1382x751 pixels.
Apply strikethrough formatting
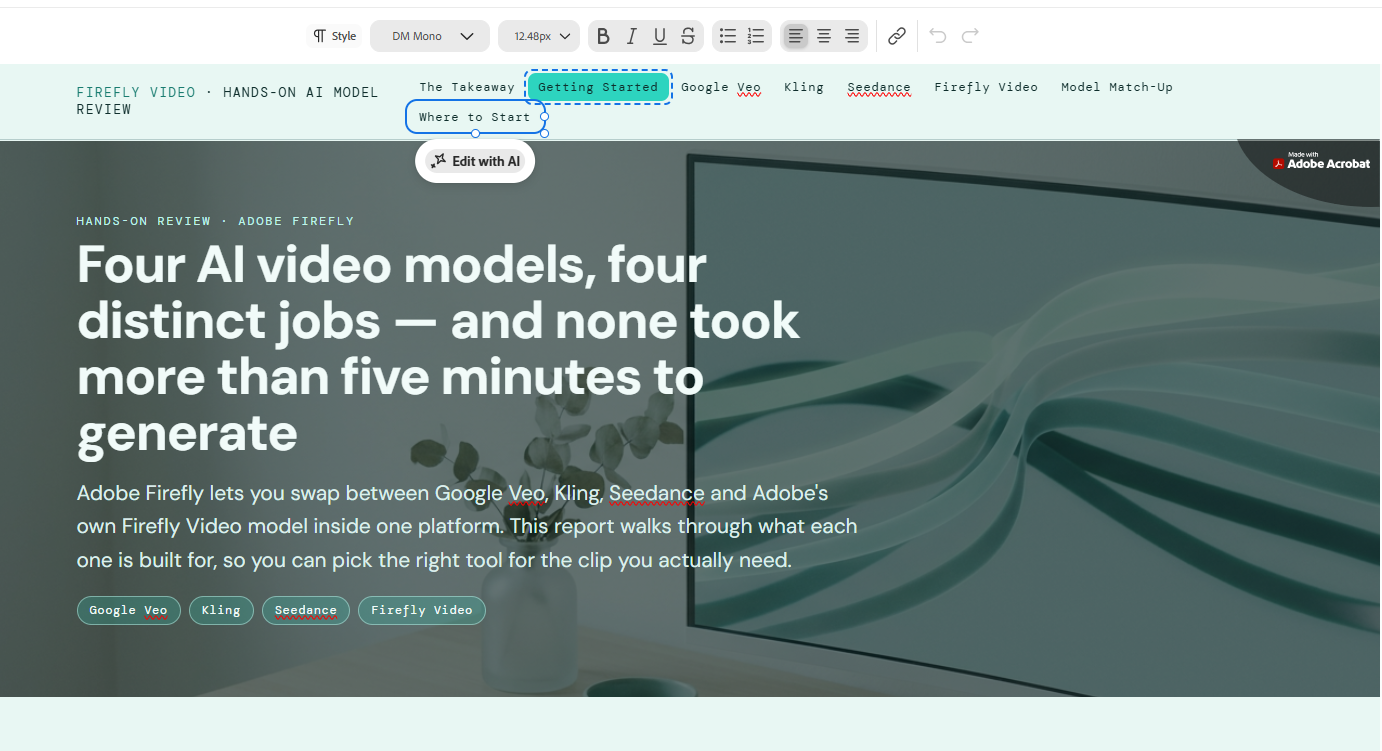[x=688, y=36]
